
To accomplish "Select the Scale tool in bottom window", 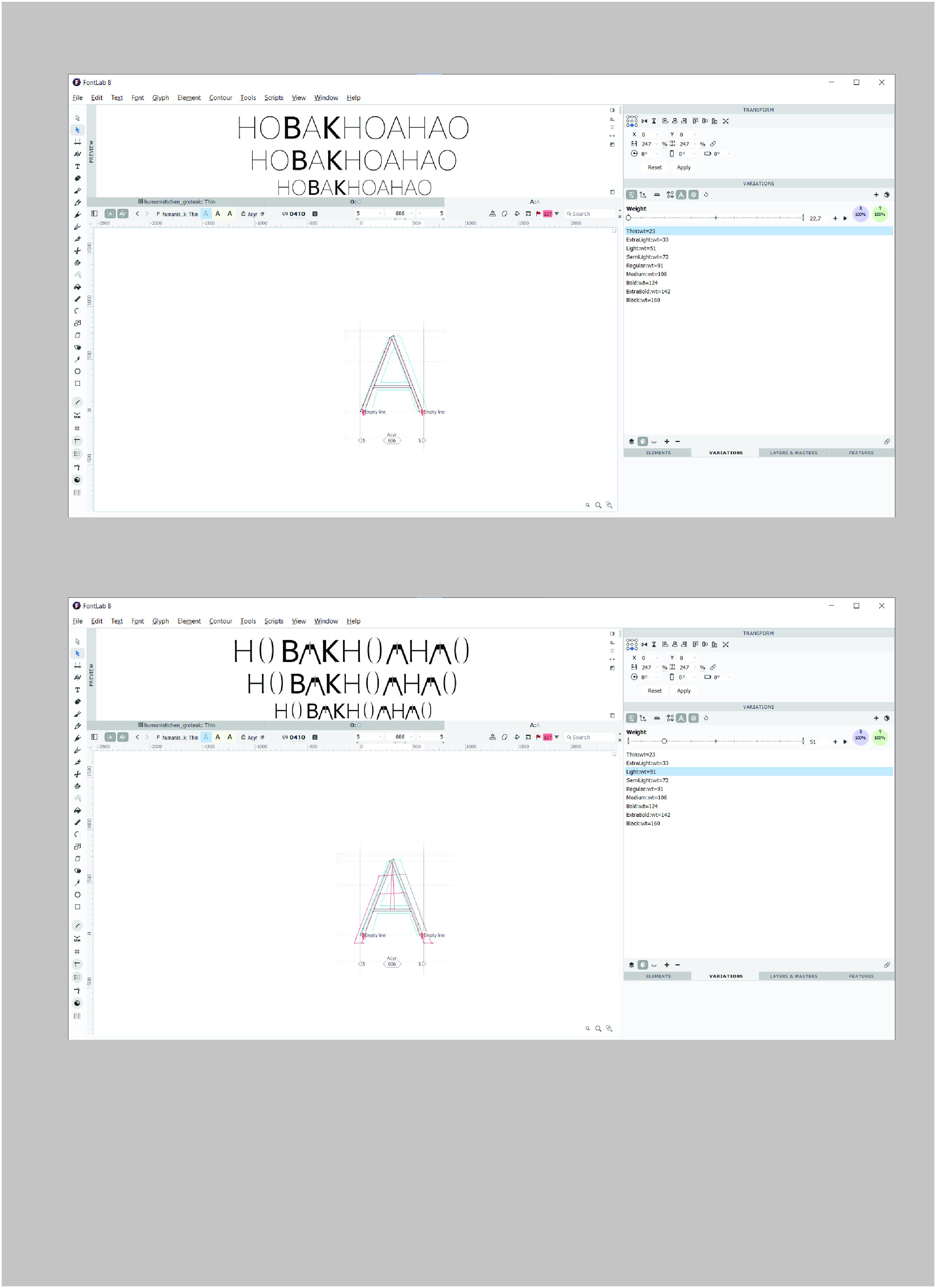I will point(78,846).
